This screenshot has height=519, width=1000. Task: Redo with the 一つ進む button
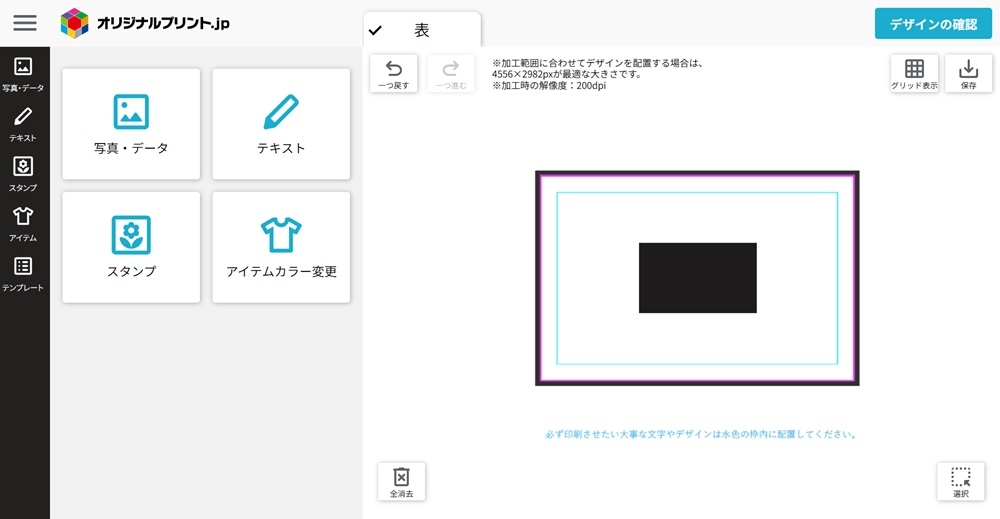click(451, 74)
